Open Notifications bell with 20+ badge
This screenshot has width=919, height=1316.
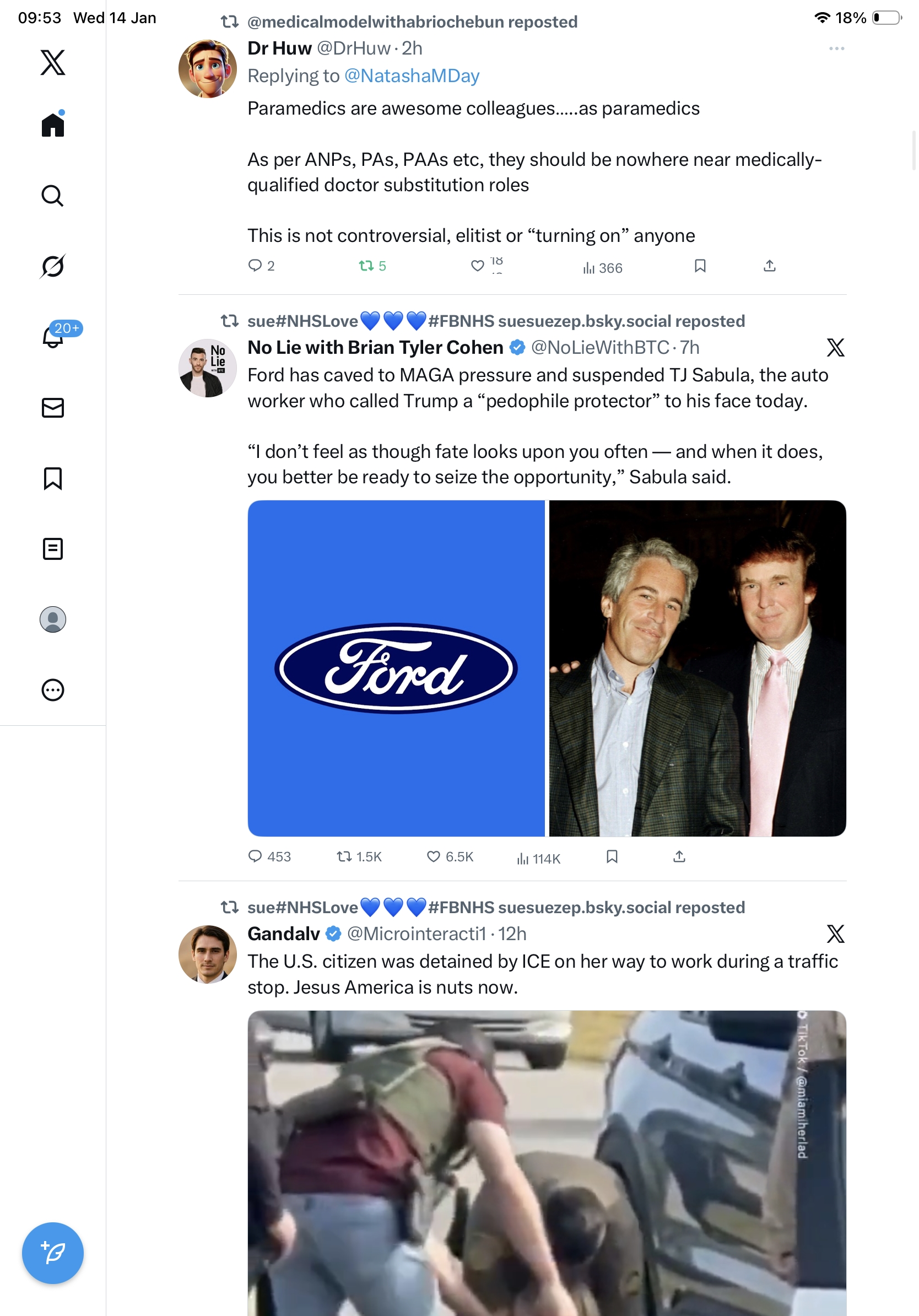53,337
